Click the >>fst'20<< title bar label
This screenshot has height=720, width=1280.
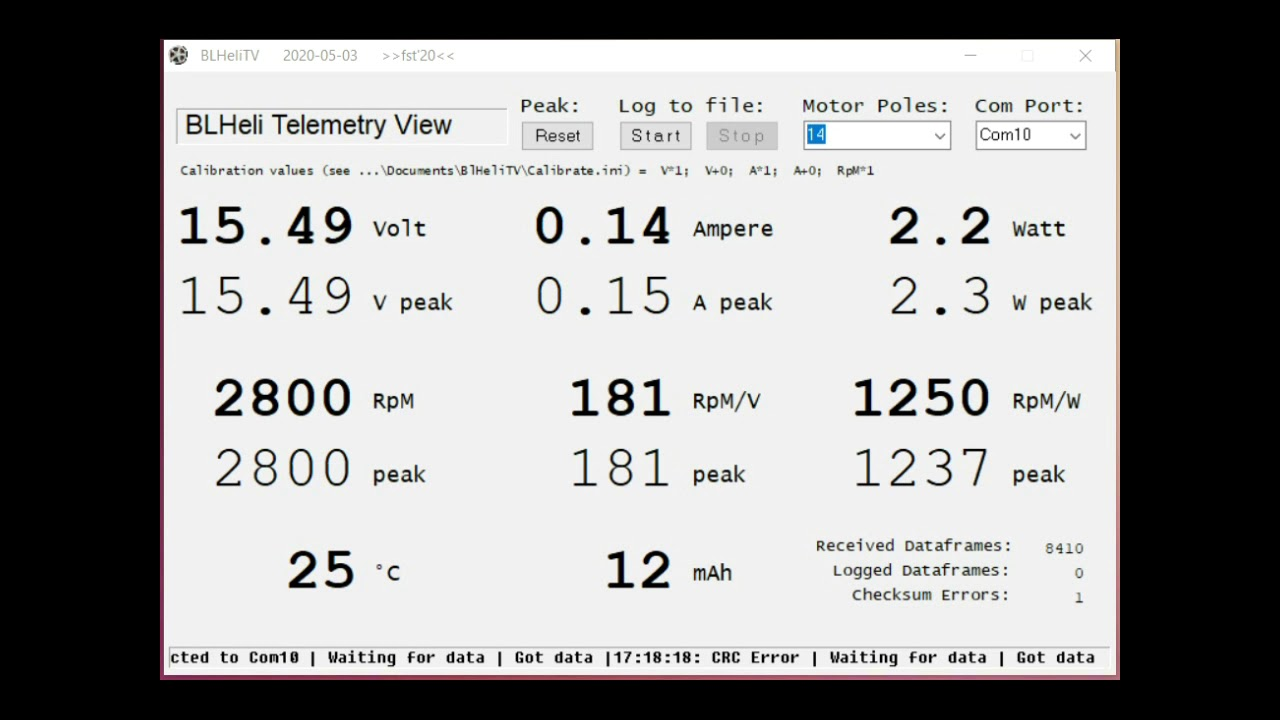point(419,55)
